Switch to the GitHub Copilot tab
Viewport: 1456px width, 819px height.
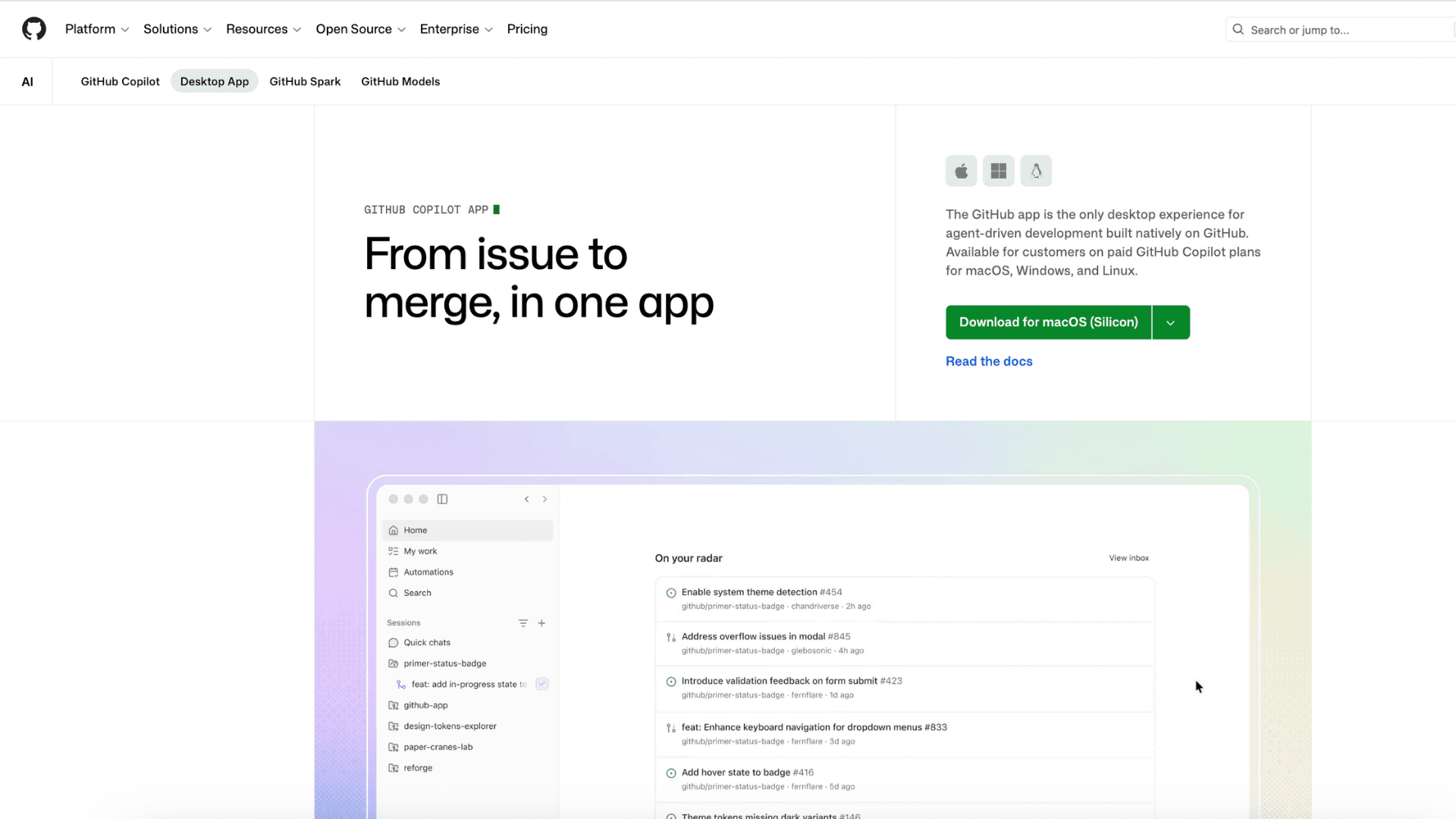click(x=120, y=81)
